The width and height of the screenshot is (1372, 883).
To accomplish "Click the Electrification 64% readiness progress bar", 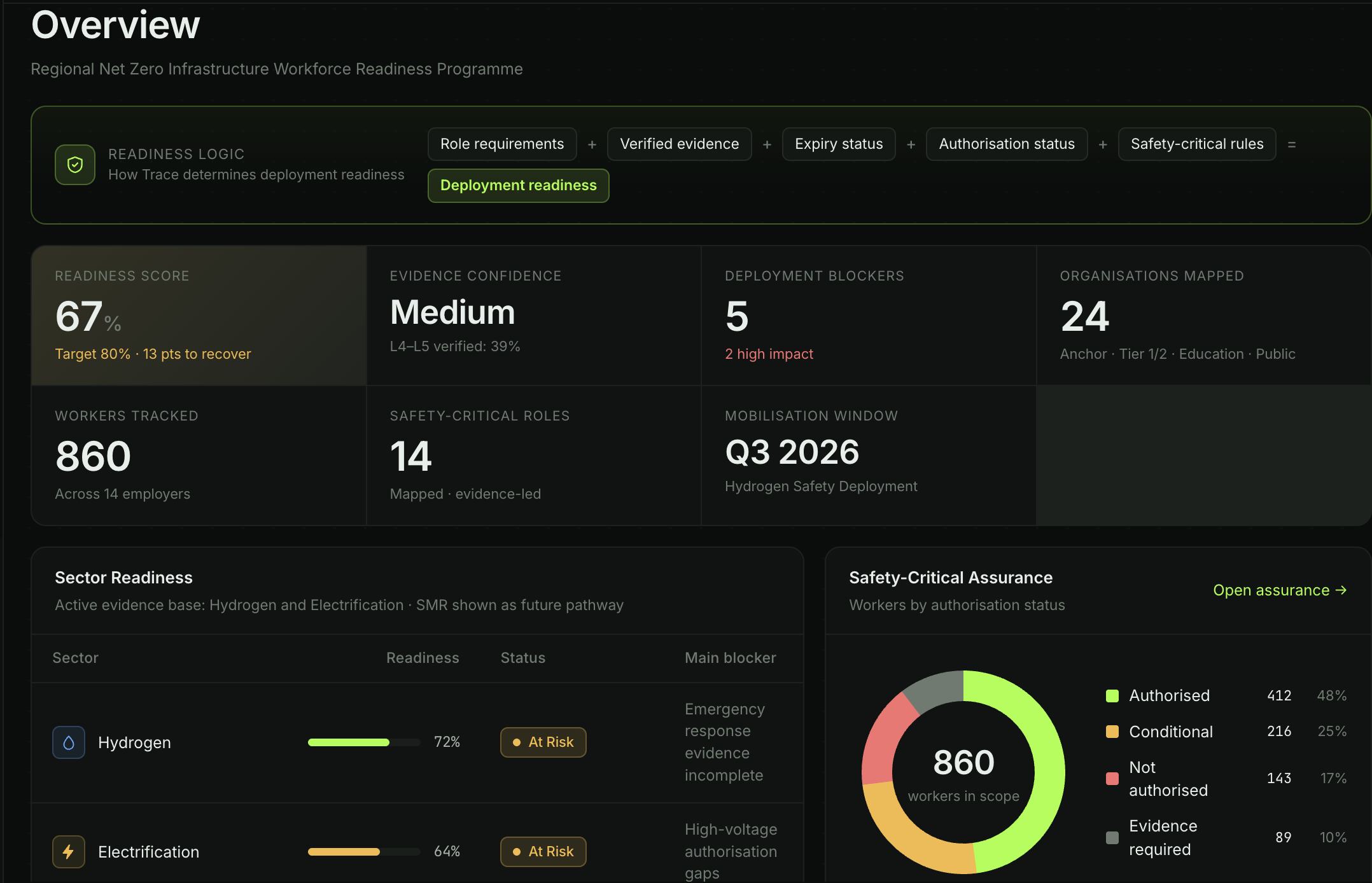I will point(364,852).
